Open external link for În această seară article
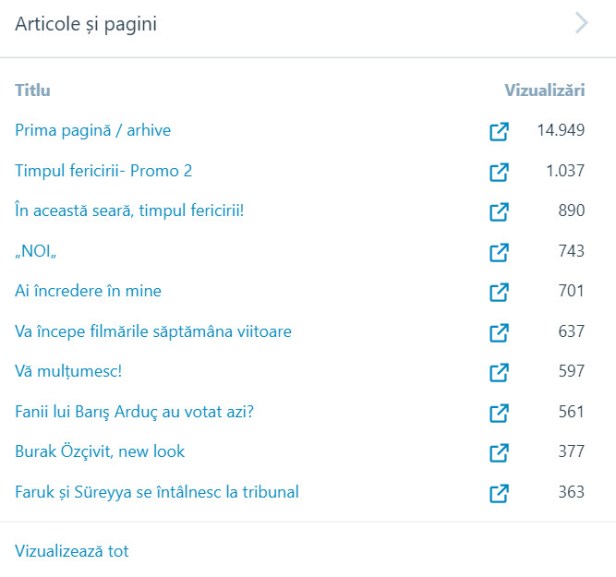616x577 pixels. click(x=498, y=212)
